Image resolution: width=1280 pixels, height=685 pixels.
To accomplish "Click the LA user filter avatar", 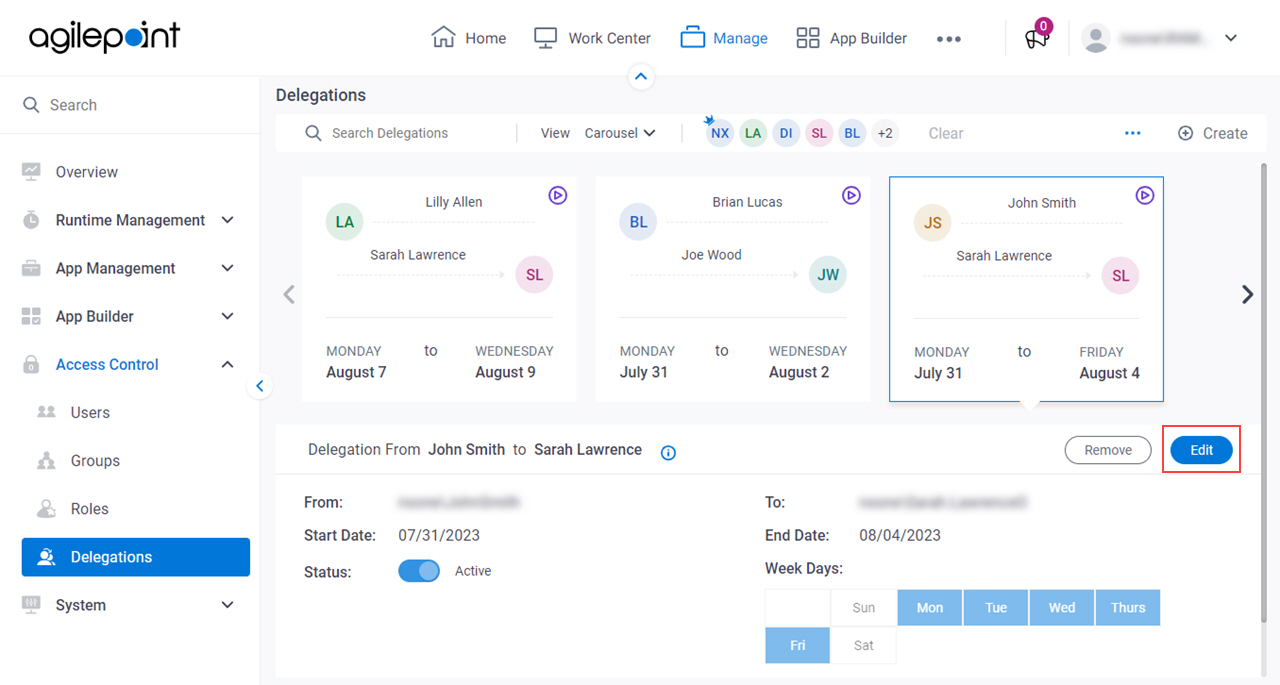I will 753,133.
